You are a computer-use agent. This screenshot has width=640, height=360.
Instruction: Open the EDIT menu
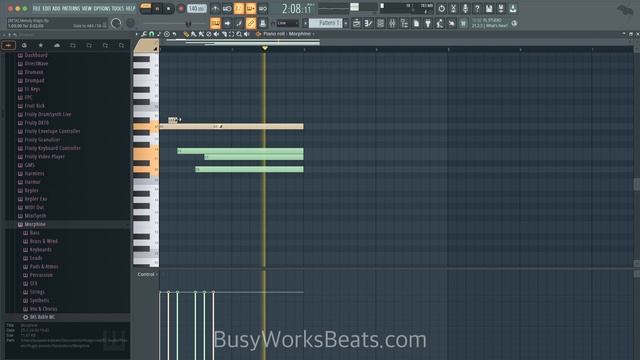(47, 9)
